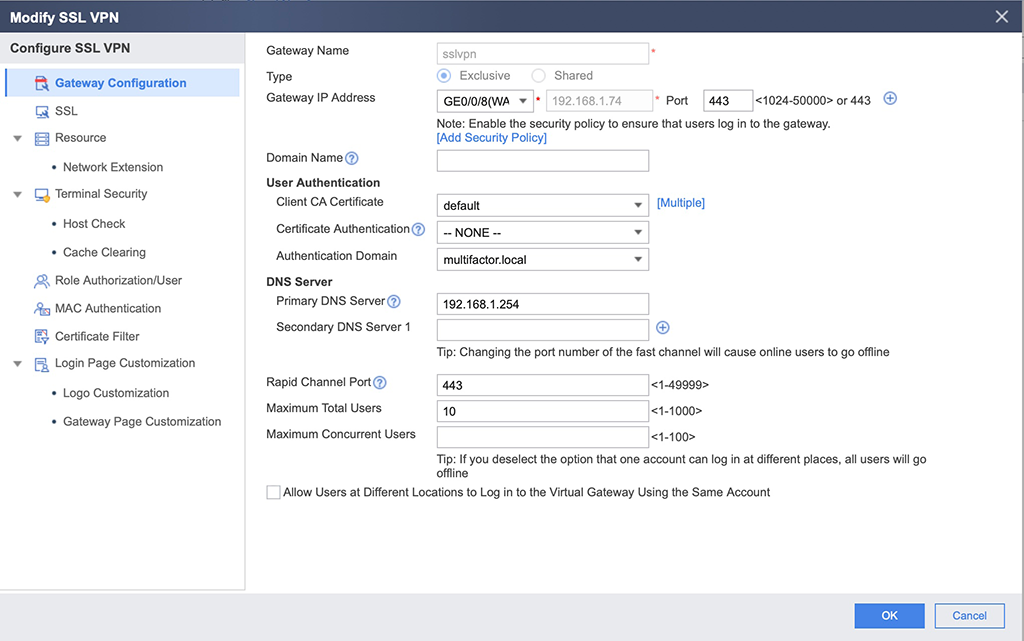Screen dimensions: 1024x641
Task: Click the help icon beside Certificate Authentication
Action: click(x=419, y=230)
